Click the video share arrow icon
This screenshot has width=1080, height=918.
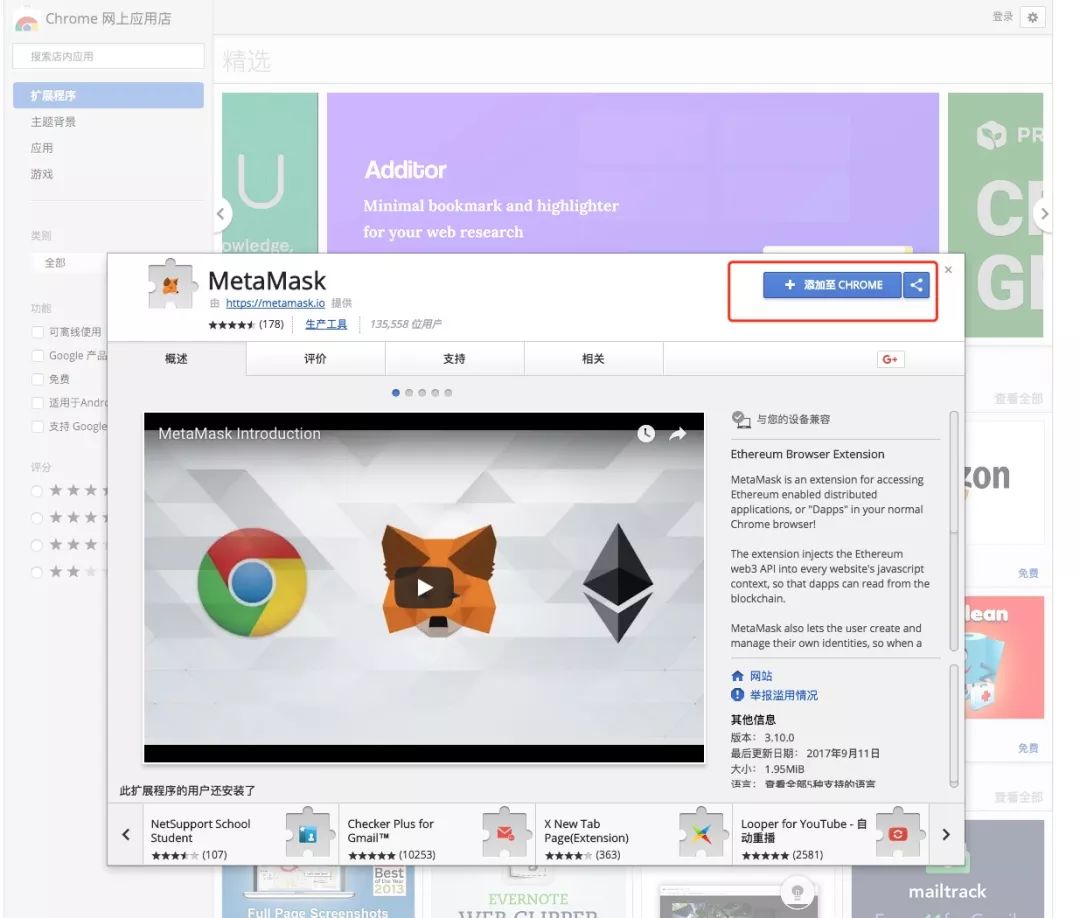[x=678, y=434]
